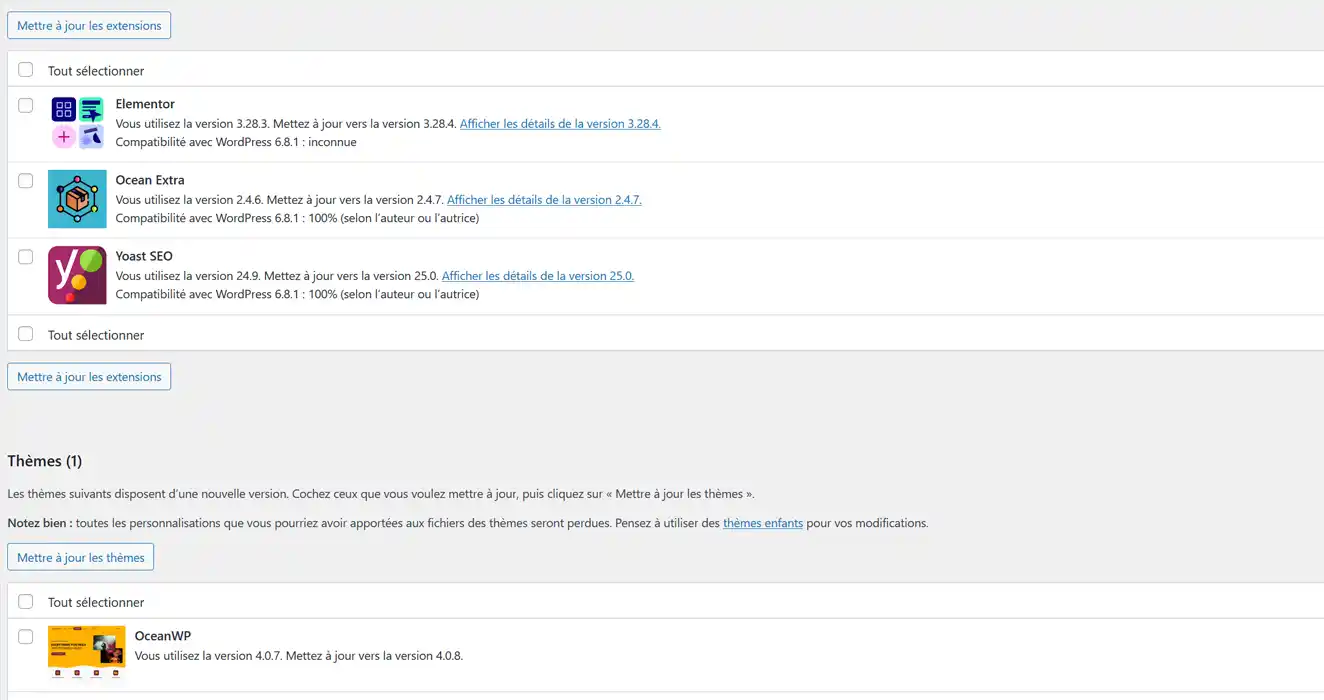Click the Yoast SEO plugin icon

(77, 275)
